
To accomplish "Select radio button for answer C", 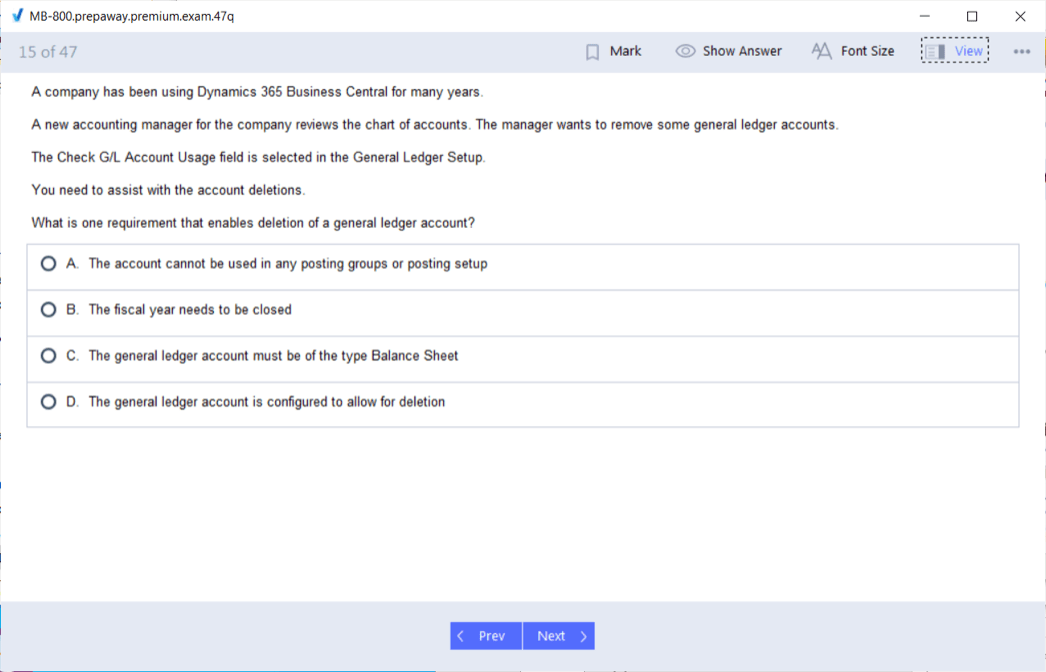I will tap(48, 356).
